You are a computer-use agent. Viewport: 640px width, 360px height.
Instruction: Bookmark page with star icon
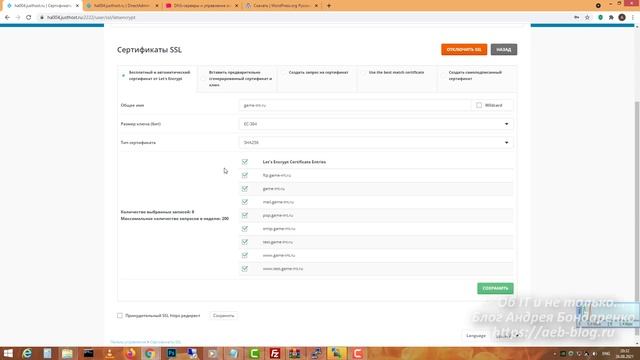587,18
